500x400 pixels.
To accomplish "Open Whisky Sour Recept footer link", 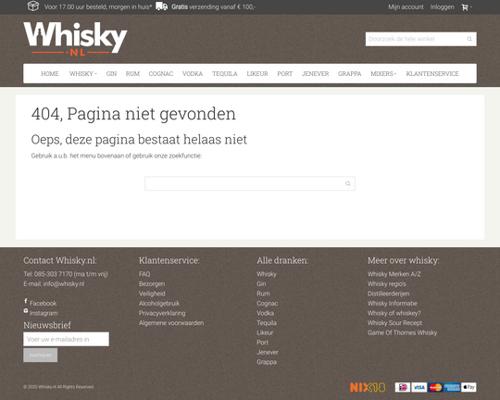I will pos(395,323).
